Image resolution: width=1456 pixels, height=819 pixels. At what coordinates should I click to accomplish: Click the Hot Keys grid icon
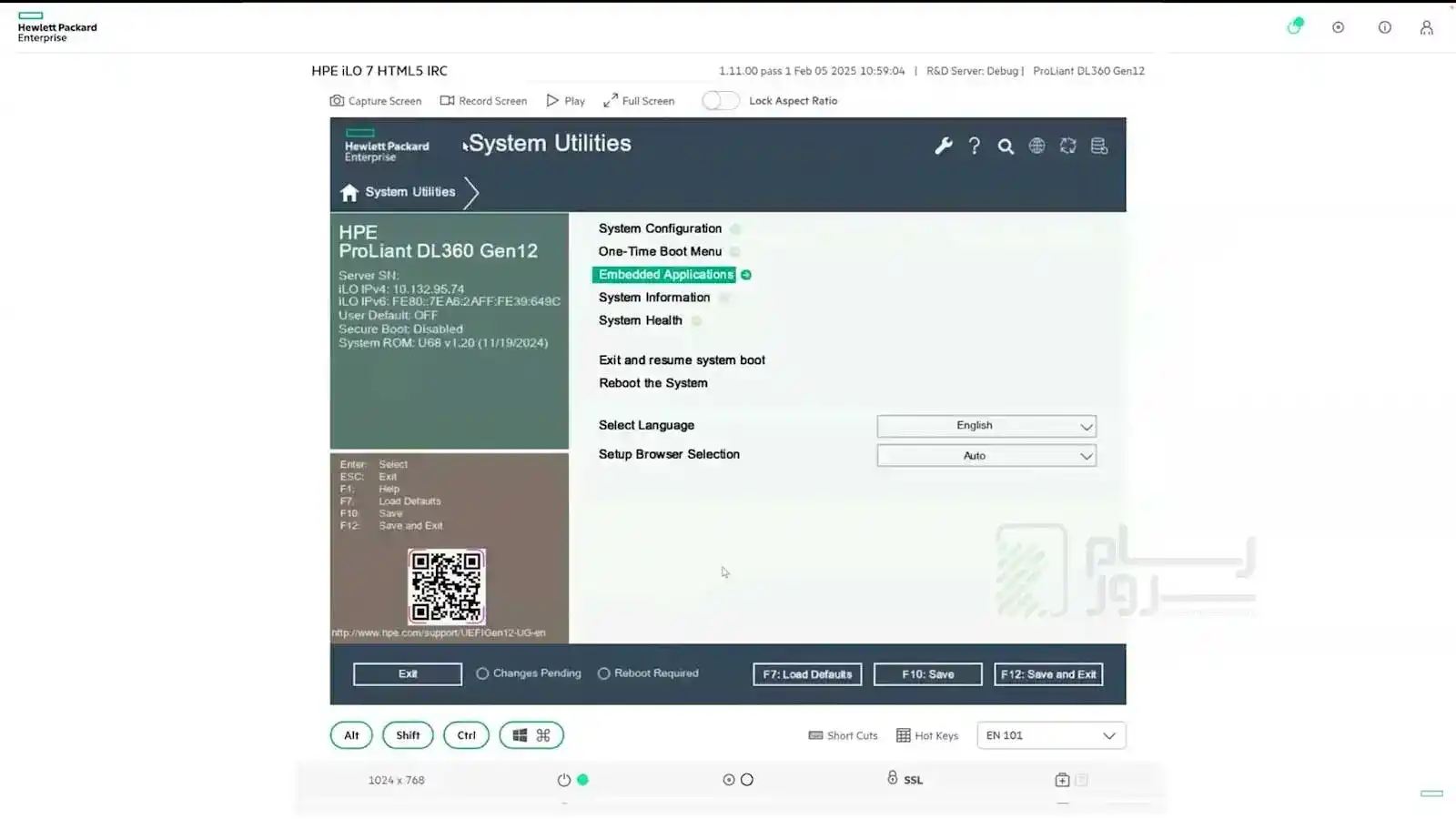coord(903,735)
